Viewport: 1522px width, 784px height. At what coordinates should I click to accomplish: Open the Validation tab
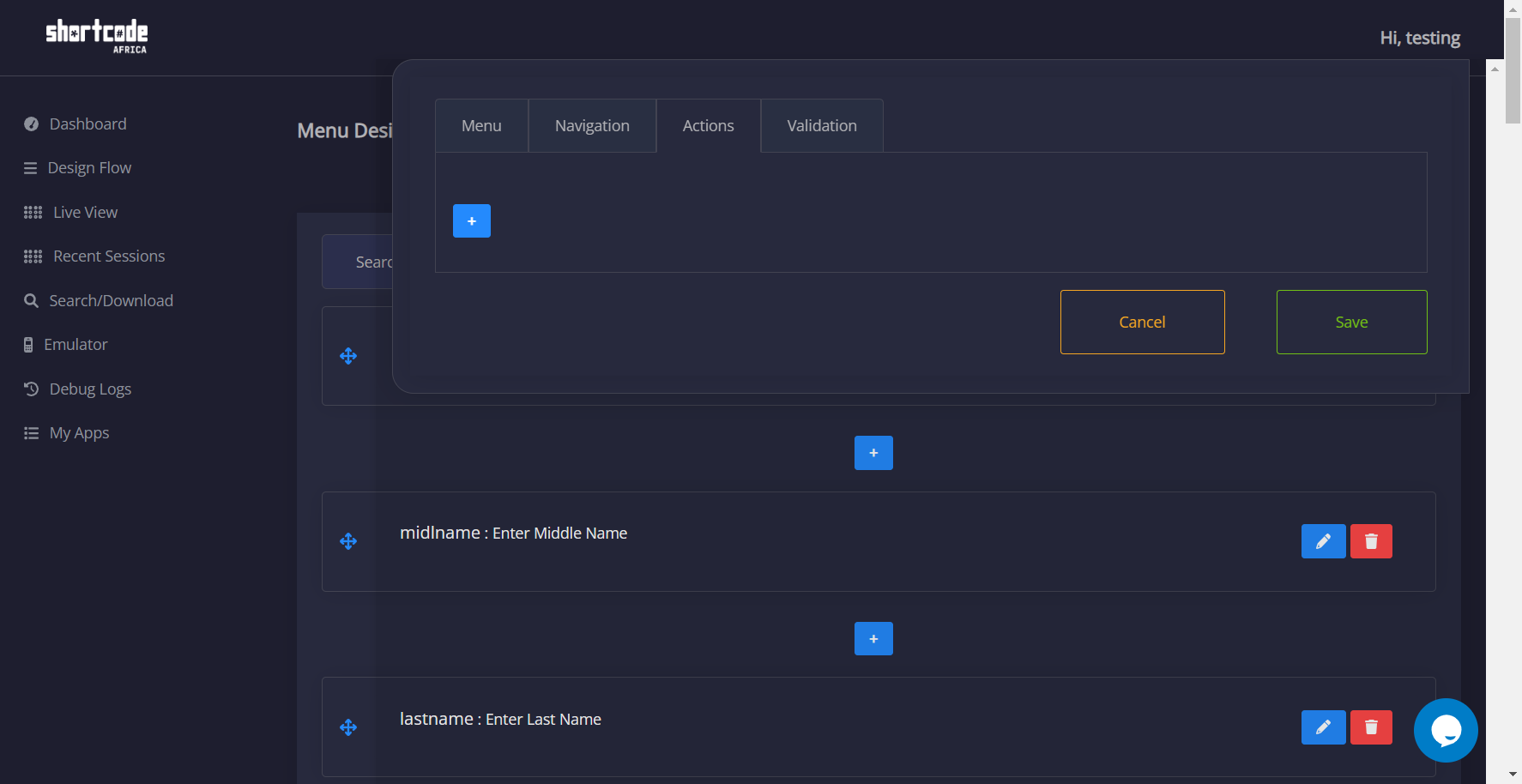(x=822, y=126)
